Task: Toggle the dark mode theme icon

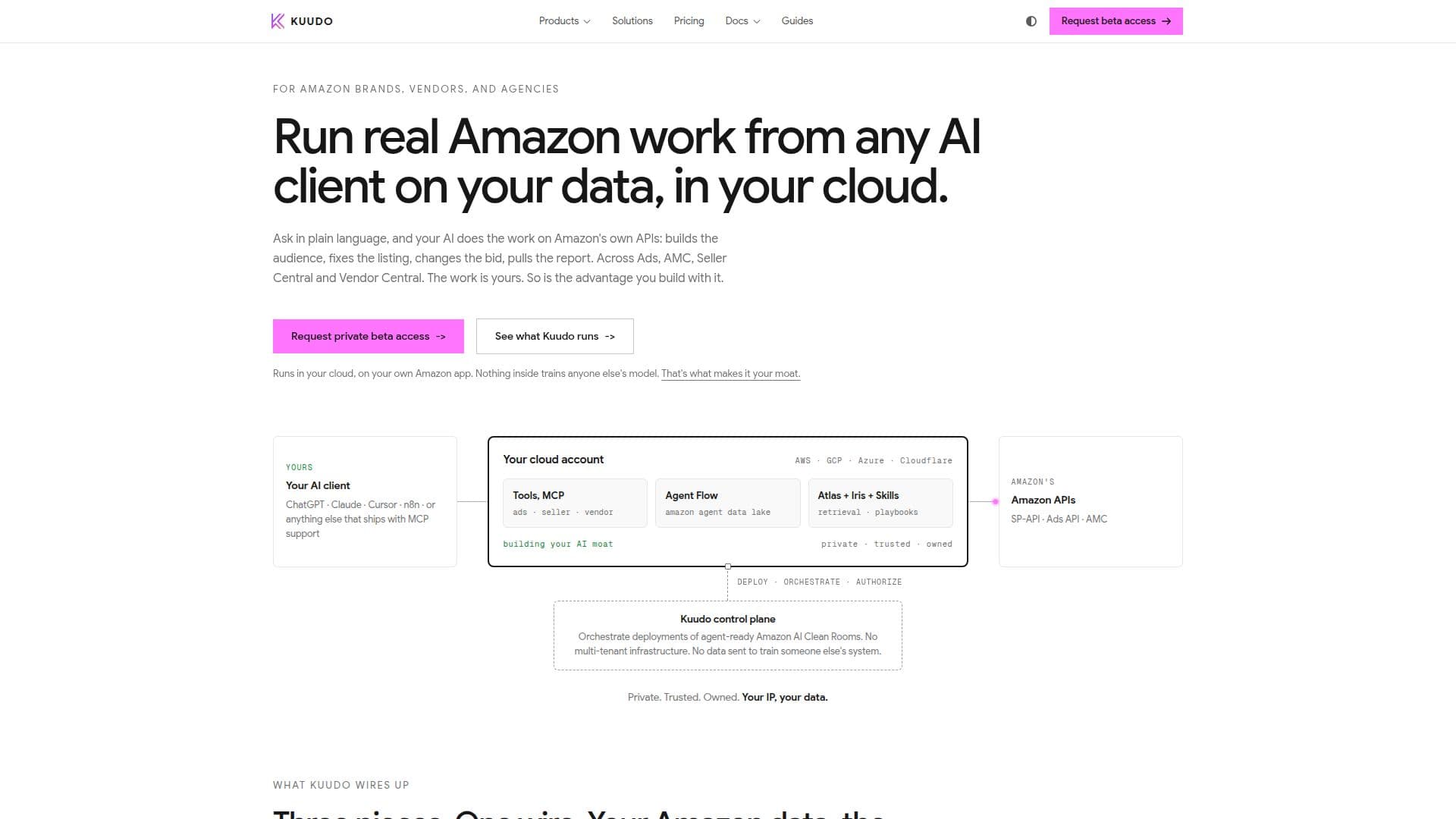Action: (1031, 21)
